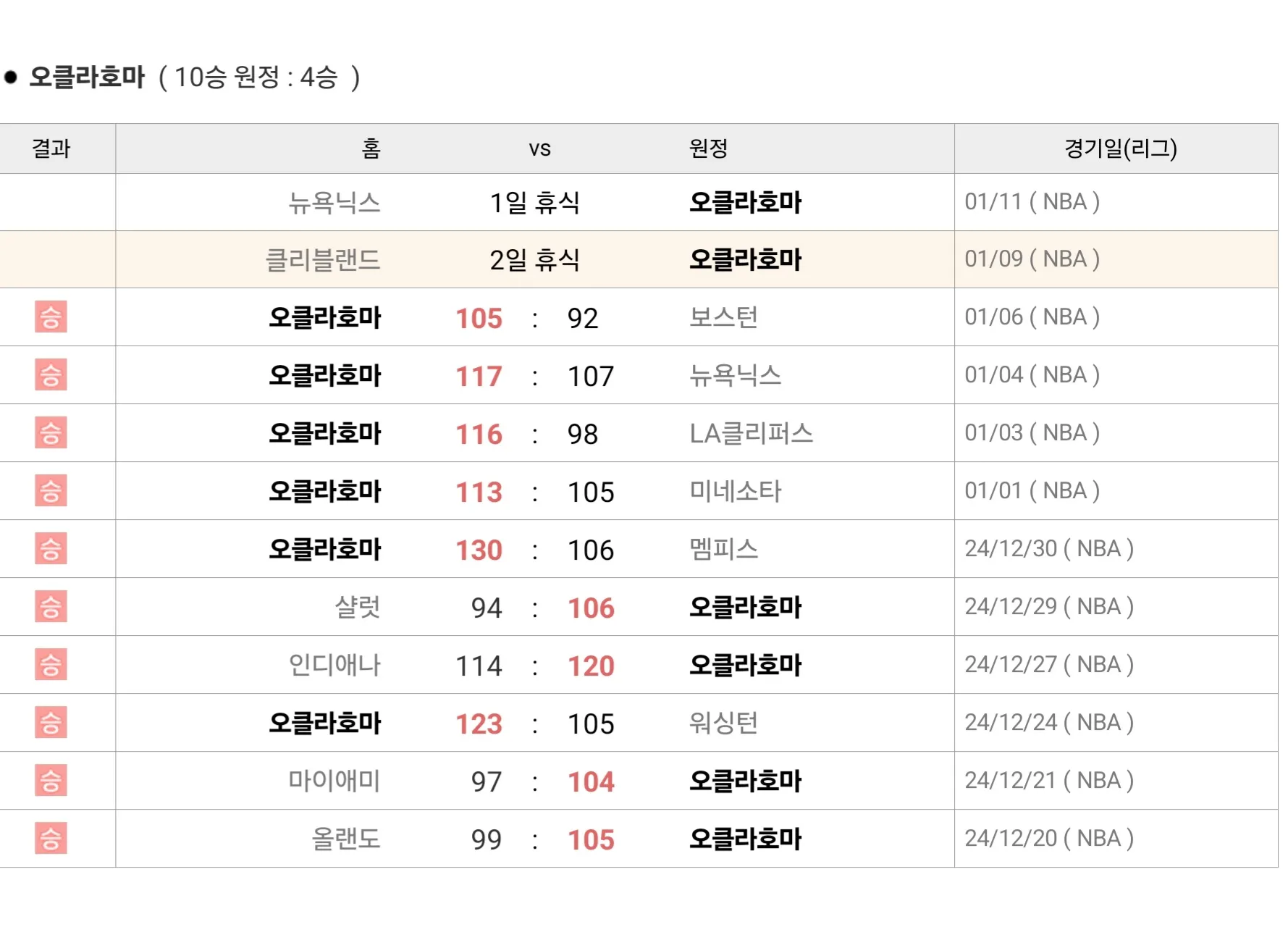Click the 승 badge in the 01/01 미네소타 row
Screen dimensions: 1288x927
51,491
